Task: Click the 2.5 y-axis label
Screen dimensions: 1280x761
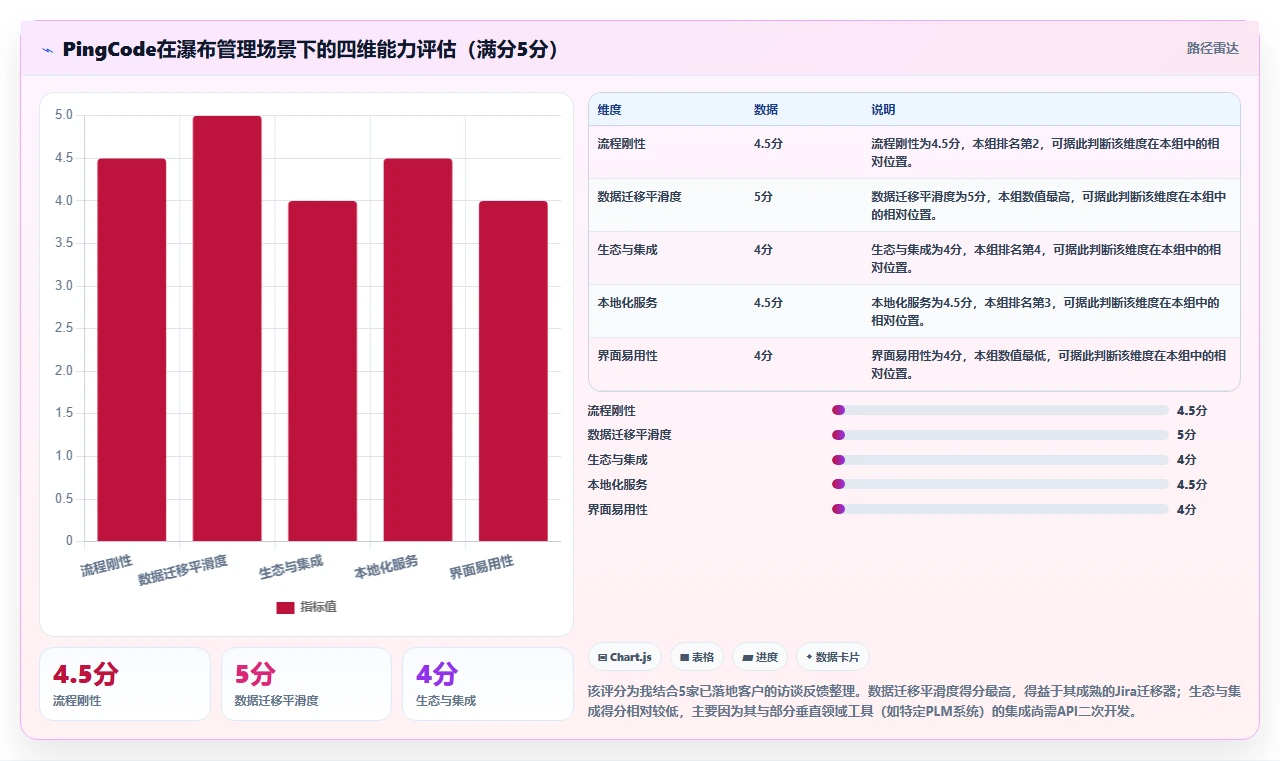Action: [64, 328]
